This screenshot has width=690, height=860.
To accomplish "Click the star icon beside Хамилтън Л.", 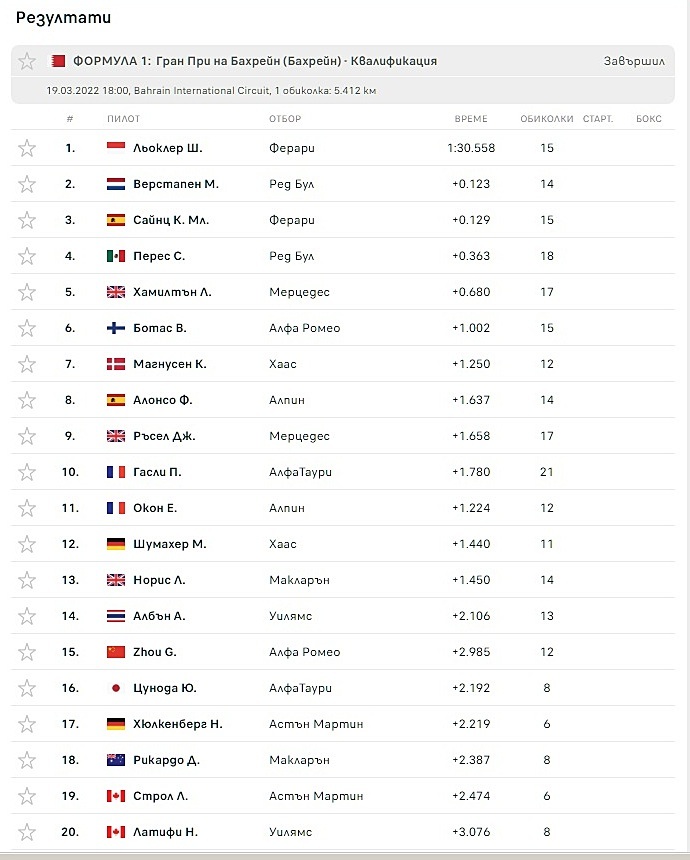I will 27,292.
